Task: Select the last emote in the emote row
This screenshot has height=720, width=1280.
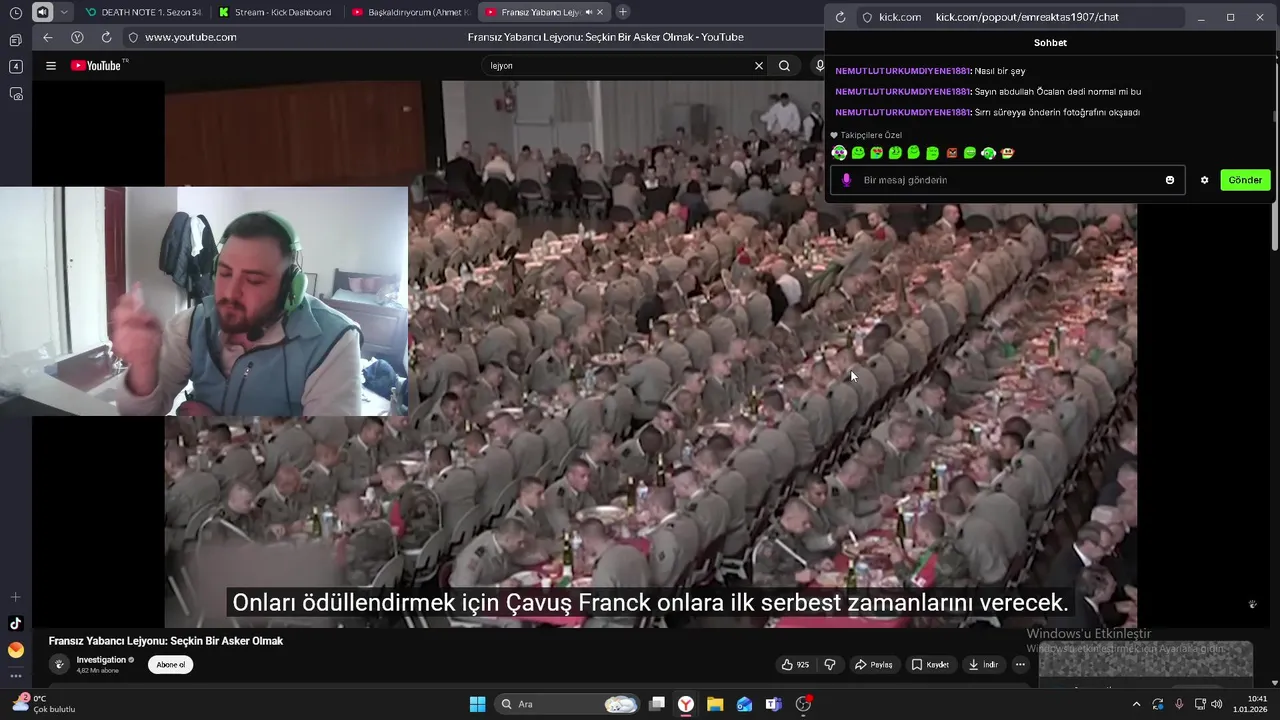Action: pyautogui.click(x=1007, y=153)
